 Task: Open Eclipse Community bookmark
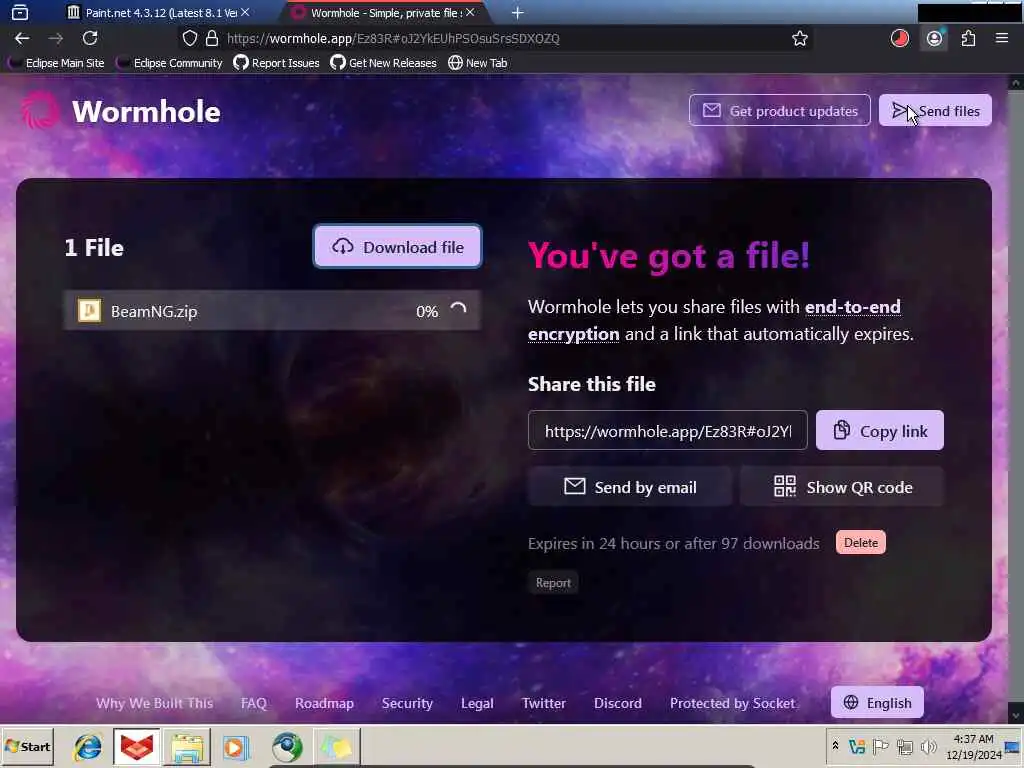tap(170, 63)
